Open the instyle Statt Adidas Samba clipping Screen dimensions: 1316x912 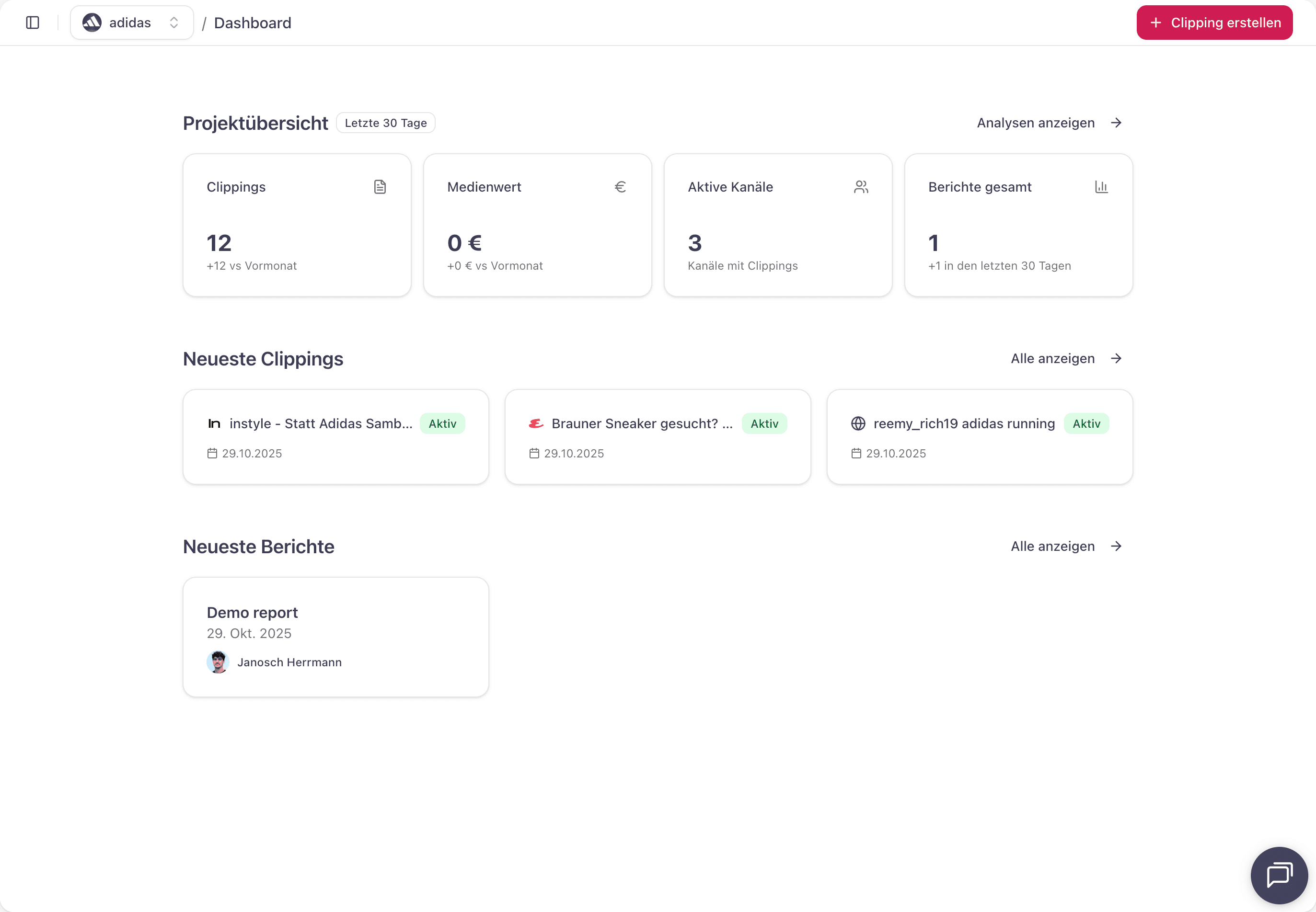click(x=320, y=423)
